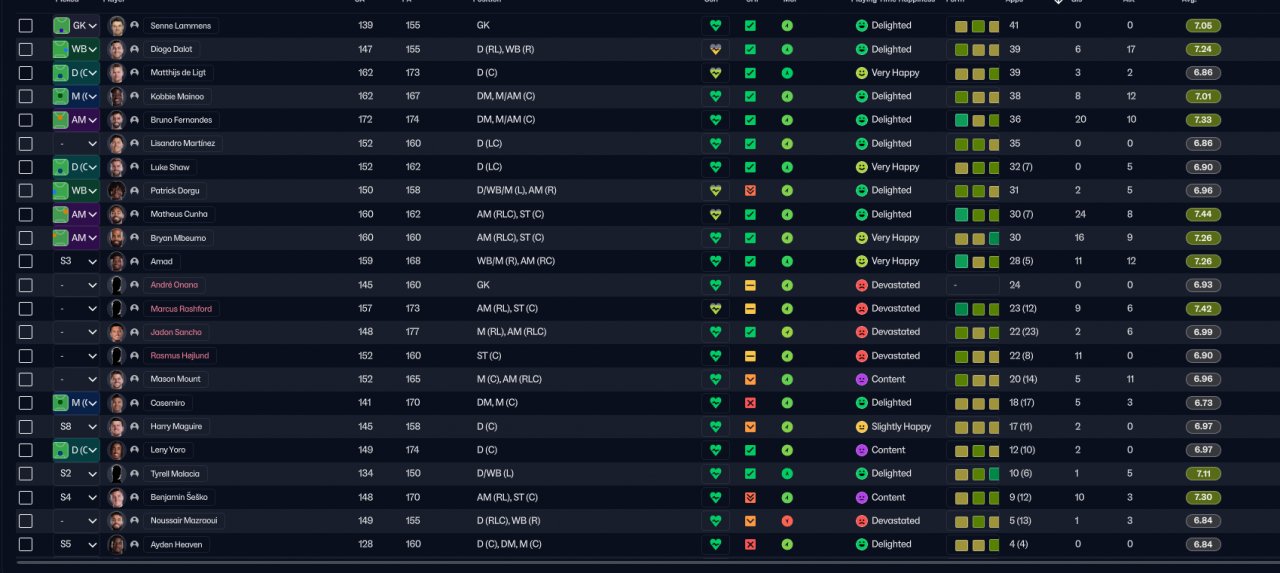Screen dimensions: 1280x573
Task: Open the S8 dropdown for Harry Maguire
Action: [76, 426]
